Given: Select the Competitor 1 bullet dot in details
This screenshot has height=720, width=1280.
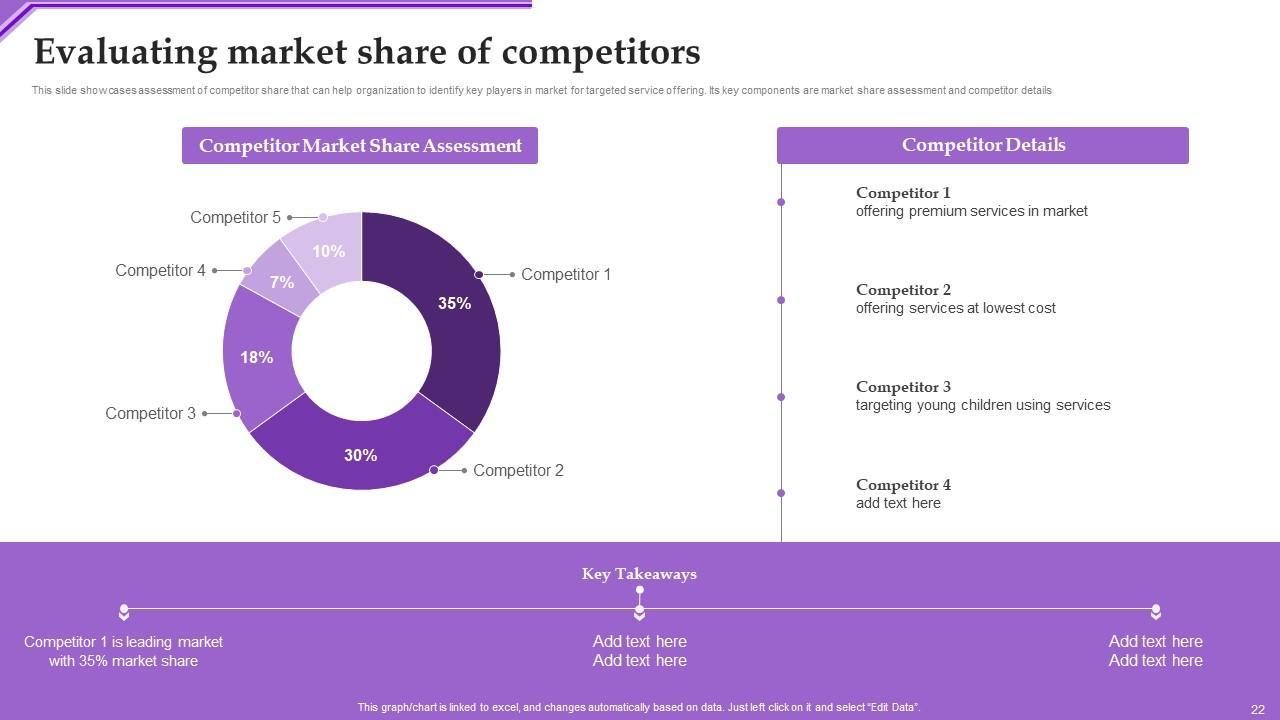Looking at the screenshot, I should pyautogui.click(x=781, y=202).
